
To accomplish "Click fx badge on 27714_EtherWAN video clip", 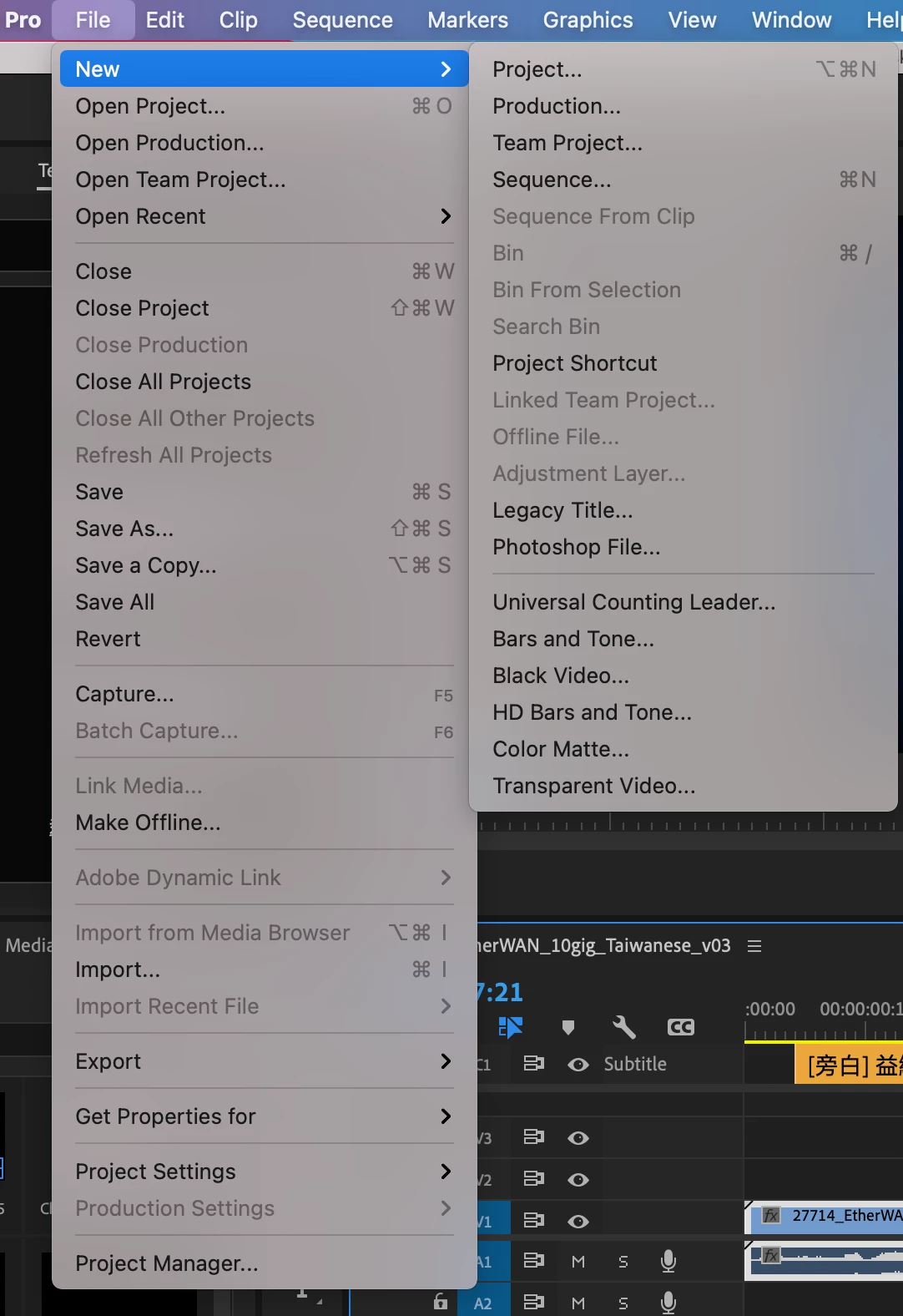I will [771, 1216].
